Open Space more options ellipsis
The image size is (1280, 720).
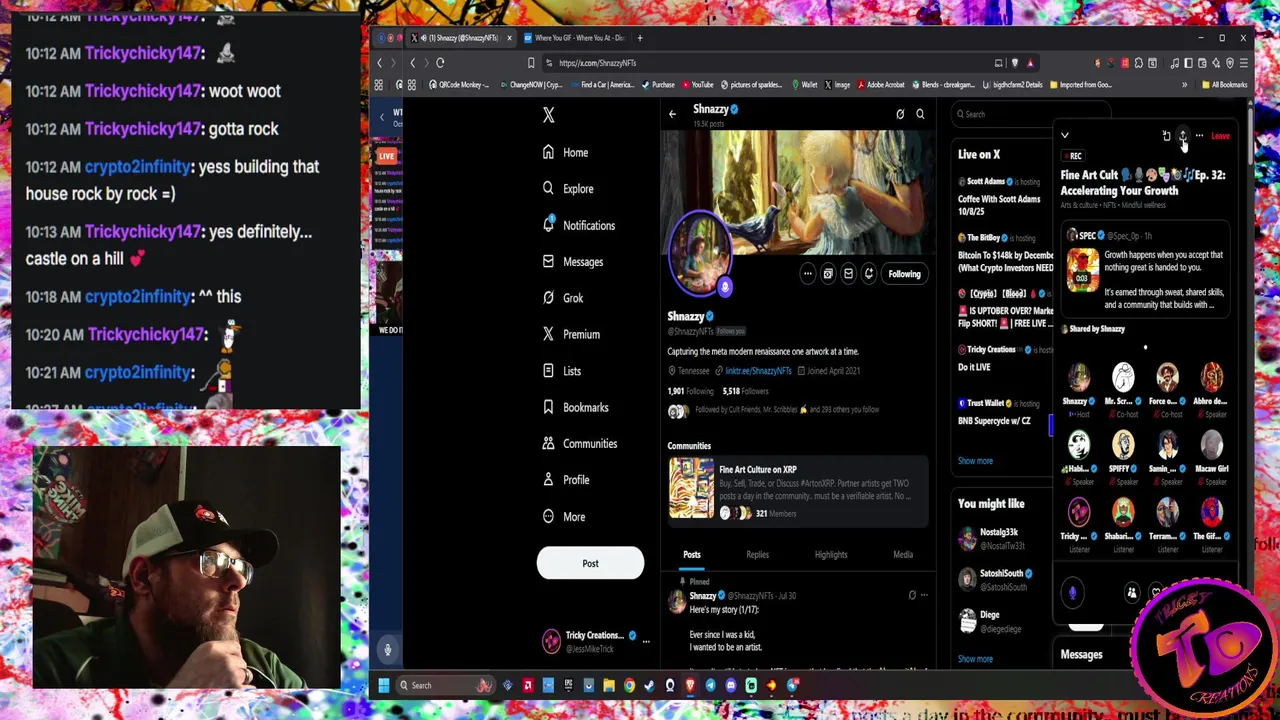click(x=1199, y=135)
